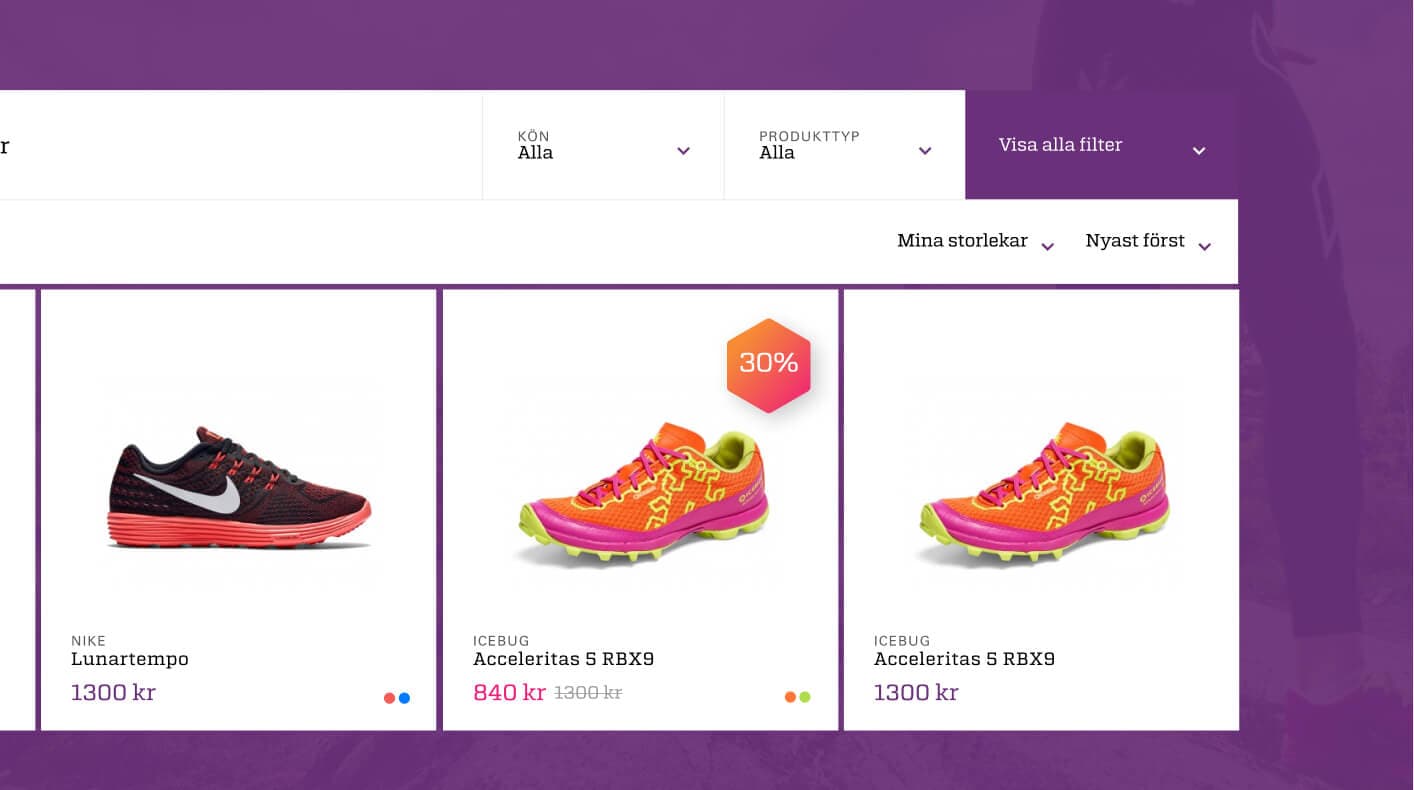Choose the orange color dot on the discounted Icebug
The height and width of the screenshot is (790, 1414).
(791, 696)
